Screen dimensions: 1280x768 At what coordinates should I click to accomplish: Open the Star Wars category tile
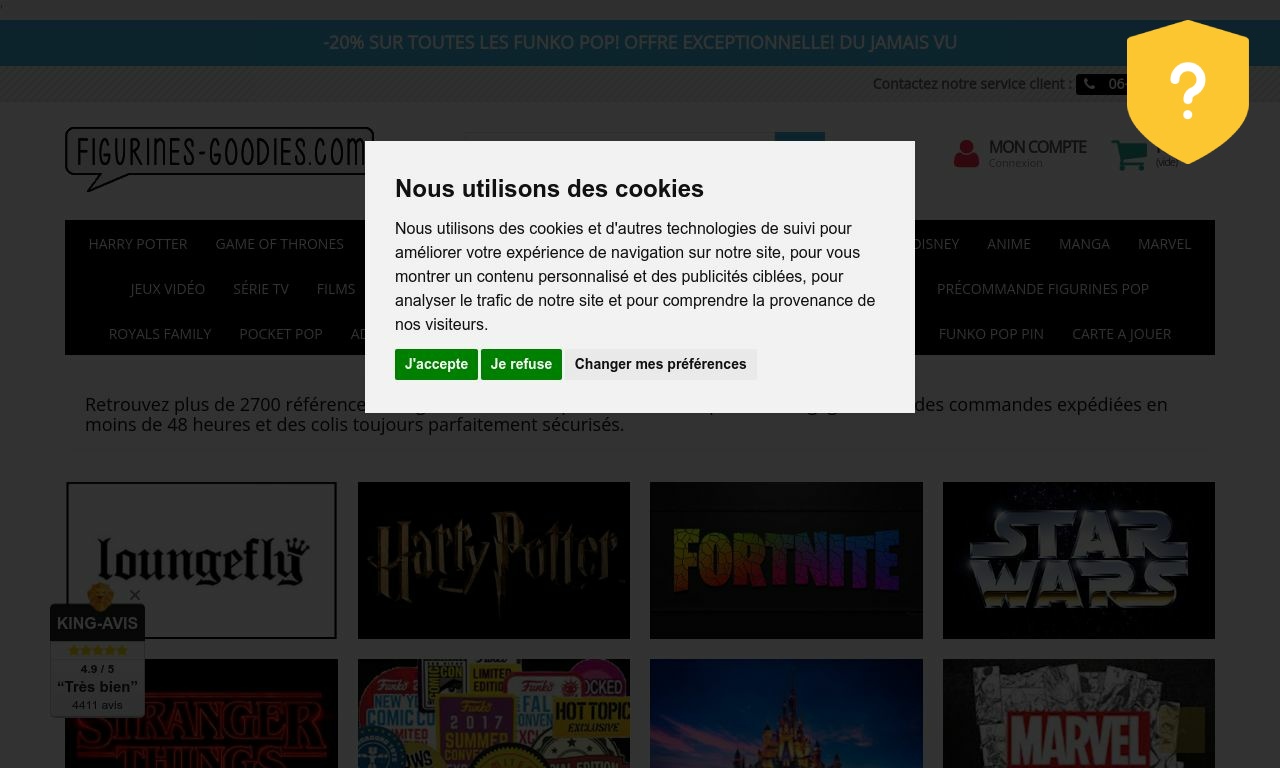click(x=1079, y=560)
